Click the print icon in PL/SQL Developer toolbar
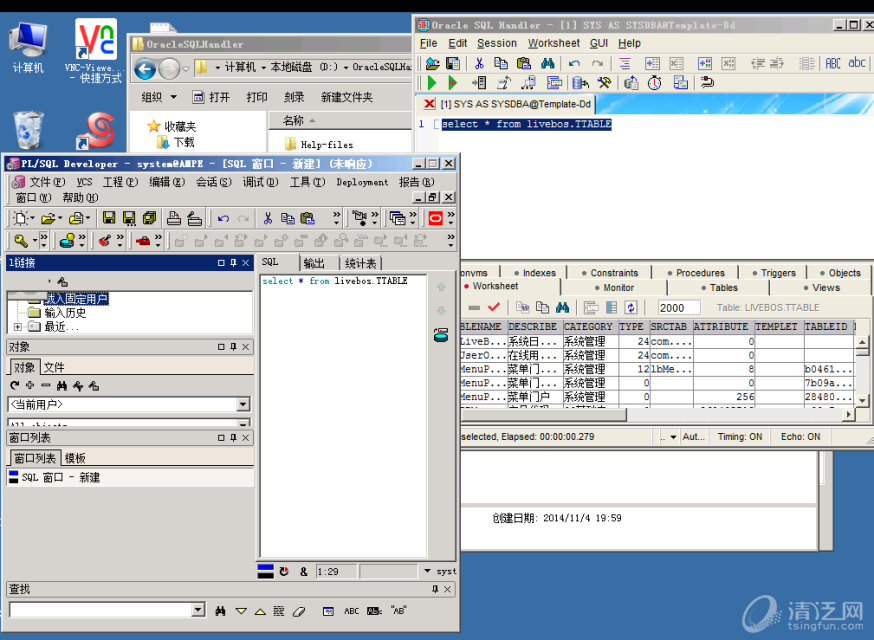874x640 pixels. click(174, 218)
